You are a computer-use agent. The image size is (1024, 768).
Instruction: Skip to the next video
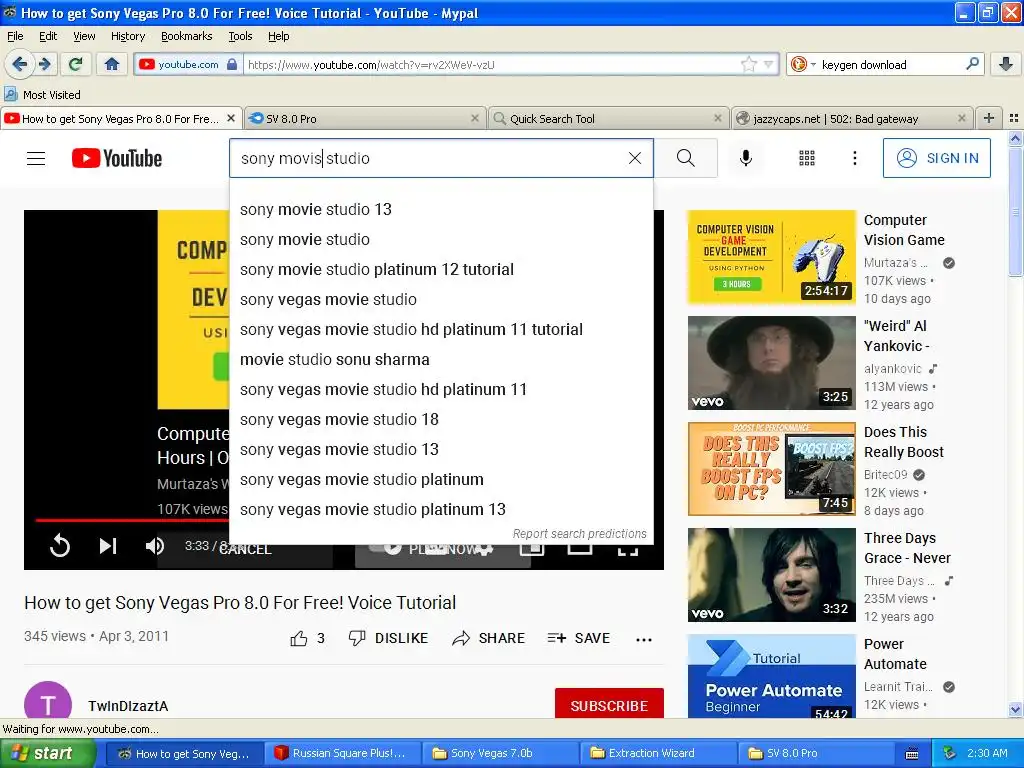[108, 546]
